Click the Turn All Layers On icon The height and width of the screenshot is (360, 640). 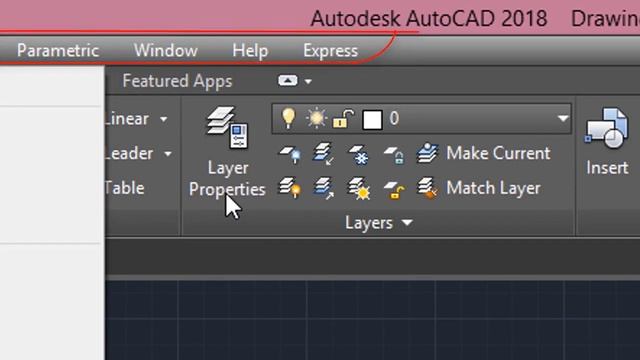pyautogui.click(x=290, y=188)
